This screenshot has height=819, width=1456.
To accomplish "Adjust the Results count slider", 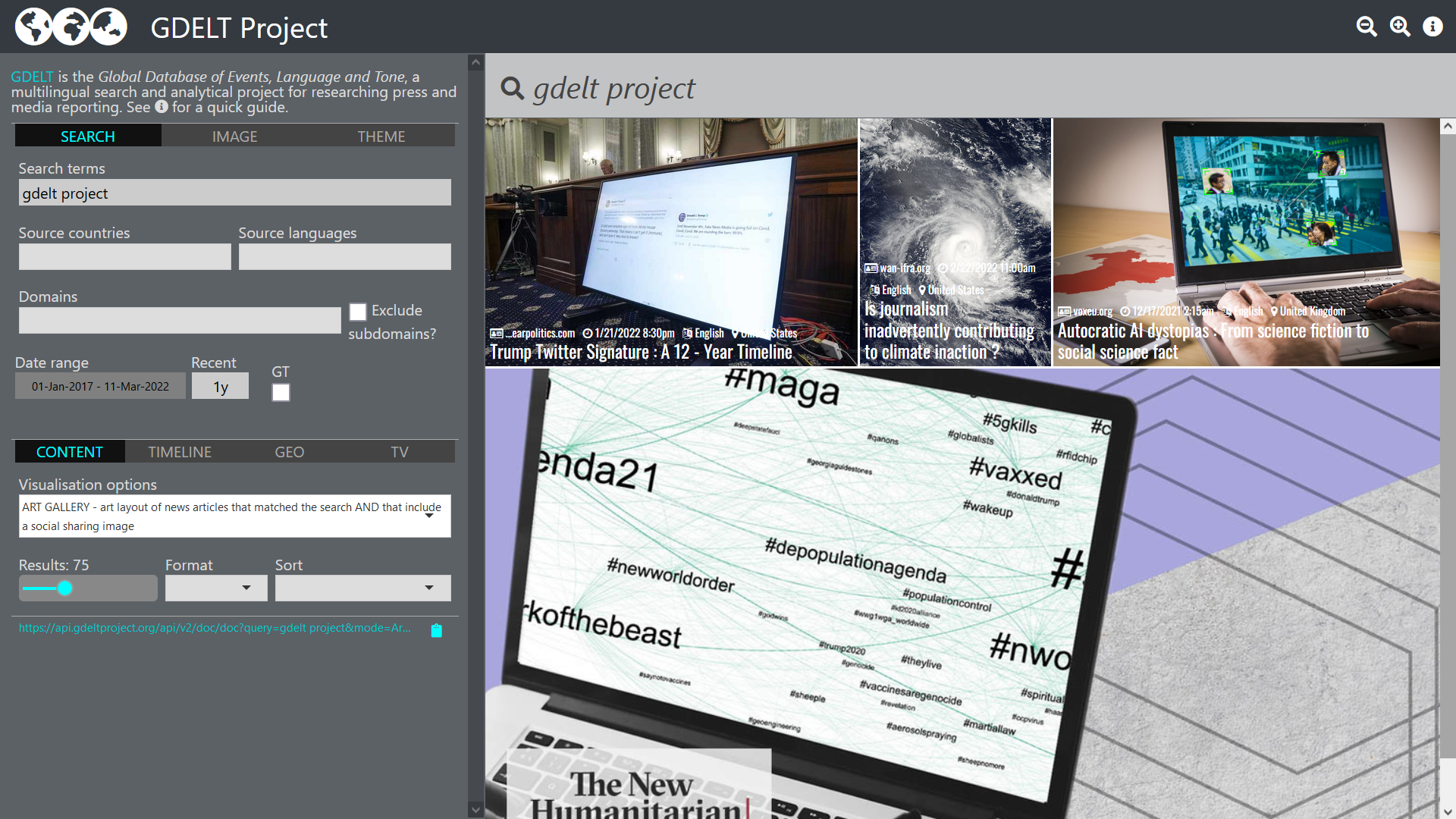I will 65,588.
